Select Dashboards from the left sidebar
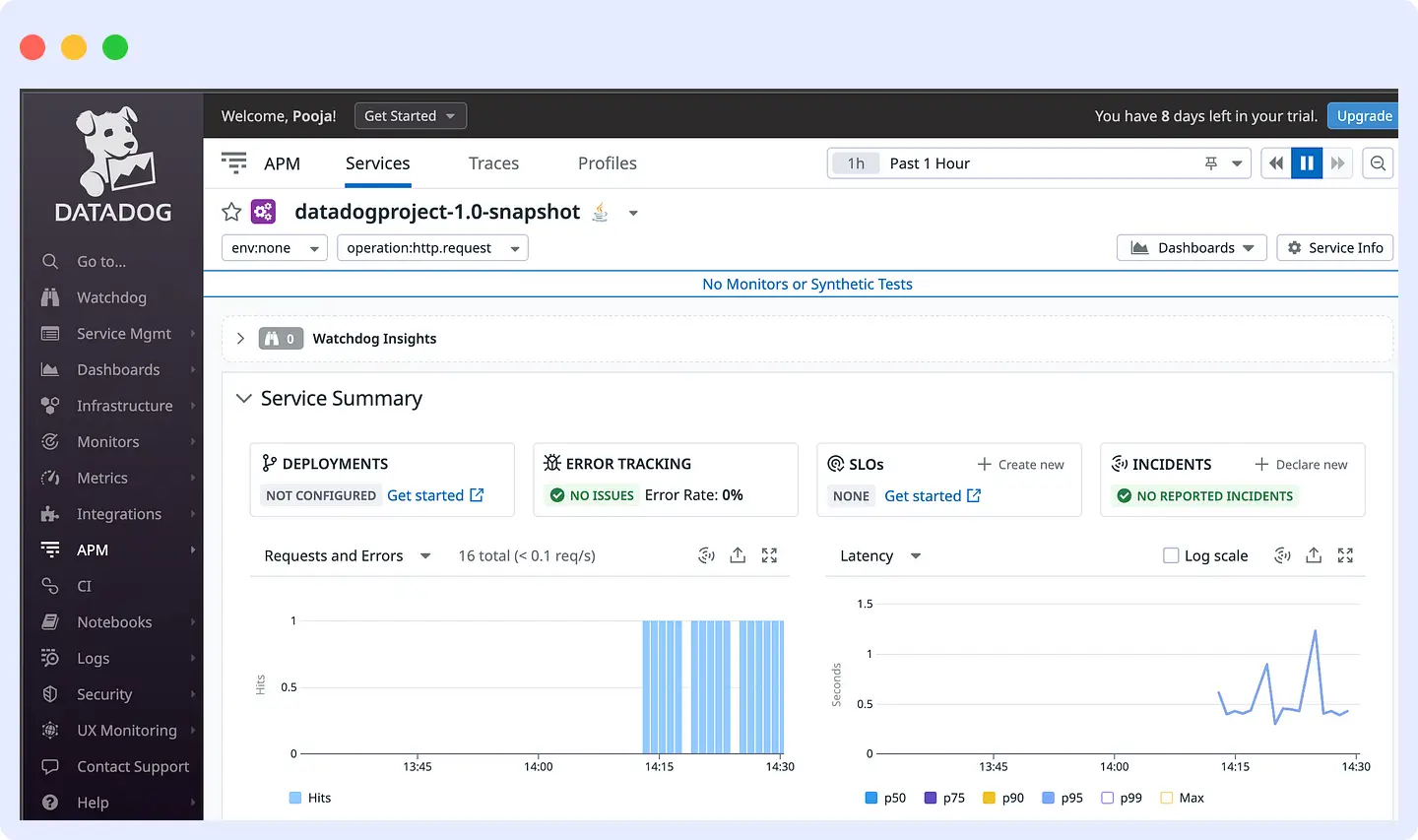Viewport: 1418px width, 840px height. pyautogui.click(x=118, y=369)
